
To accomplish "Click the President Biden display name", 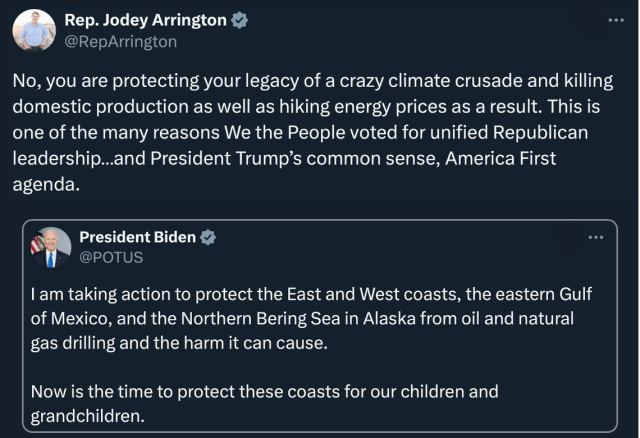I will [x=138, y=237].
